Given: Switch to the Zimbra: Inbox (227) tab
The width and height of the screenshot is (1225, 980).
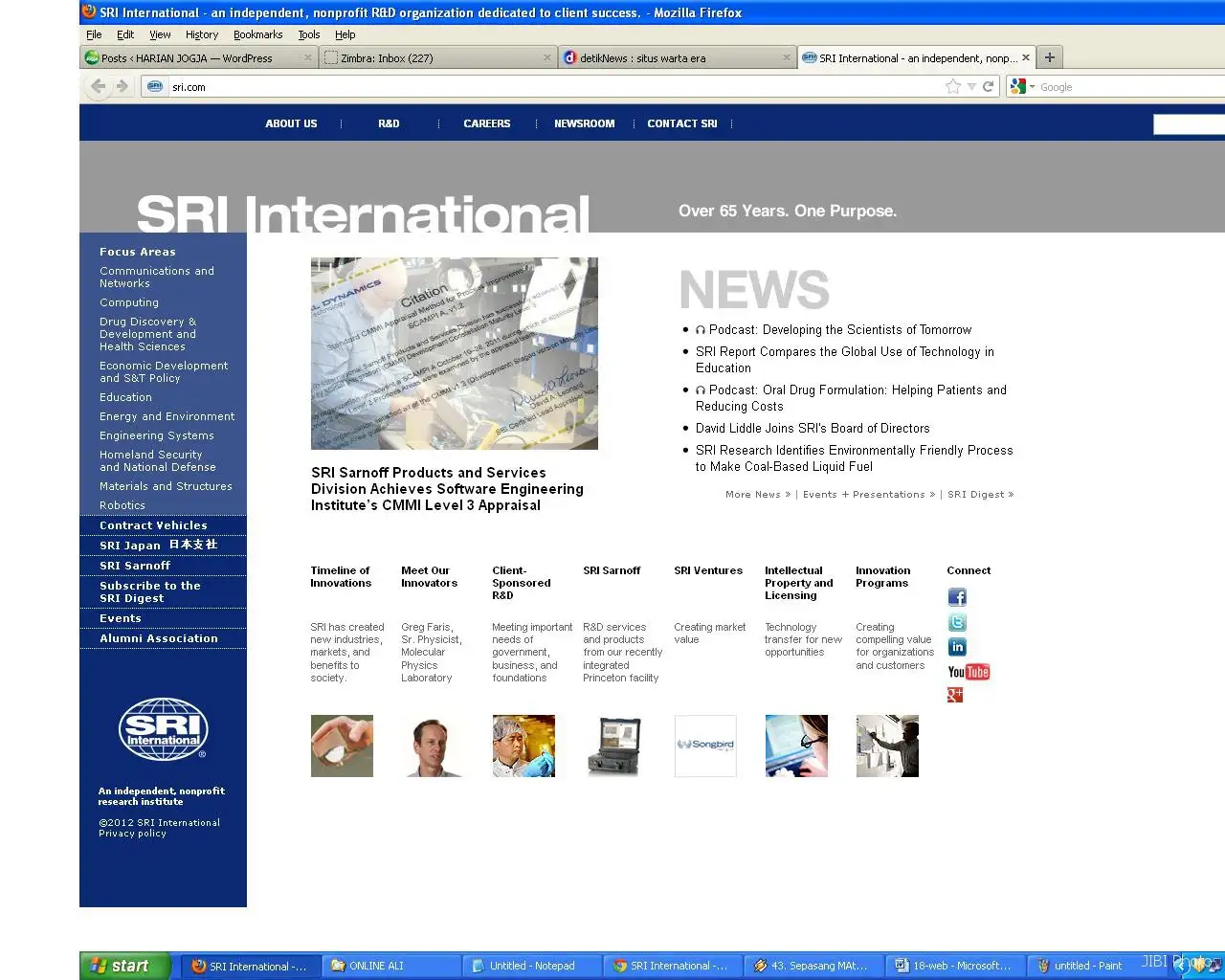Looking at the screenshot, I should tap(437, 57).
